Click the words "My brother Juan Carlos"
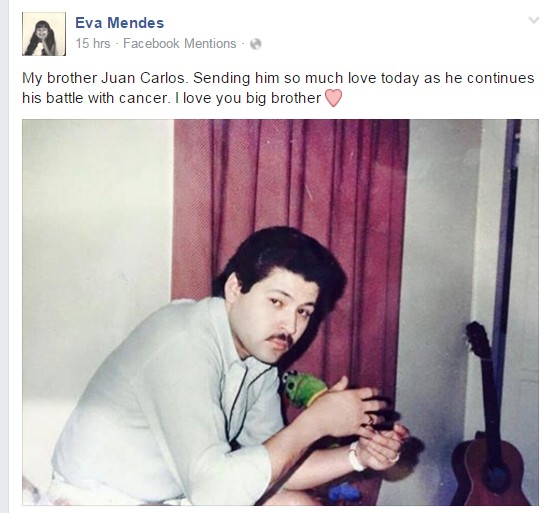The height and width of the screenshot is (513, 546). 103,78
